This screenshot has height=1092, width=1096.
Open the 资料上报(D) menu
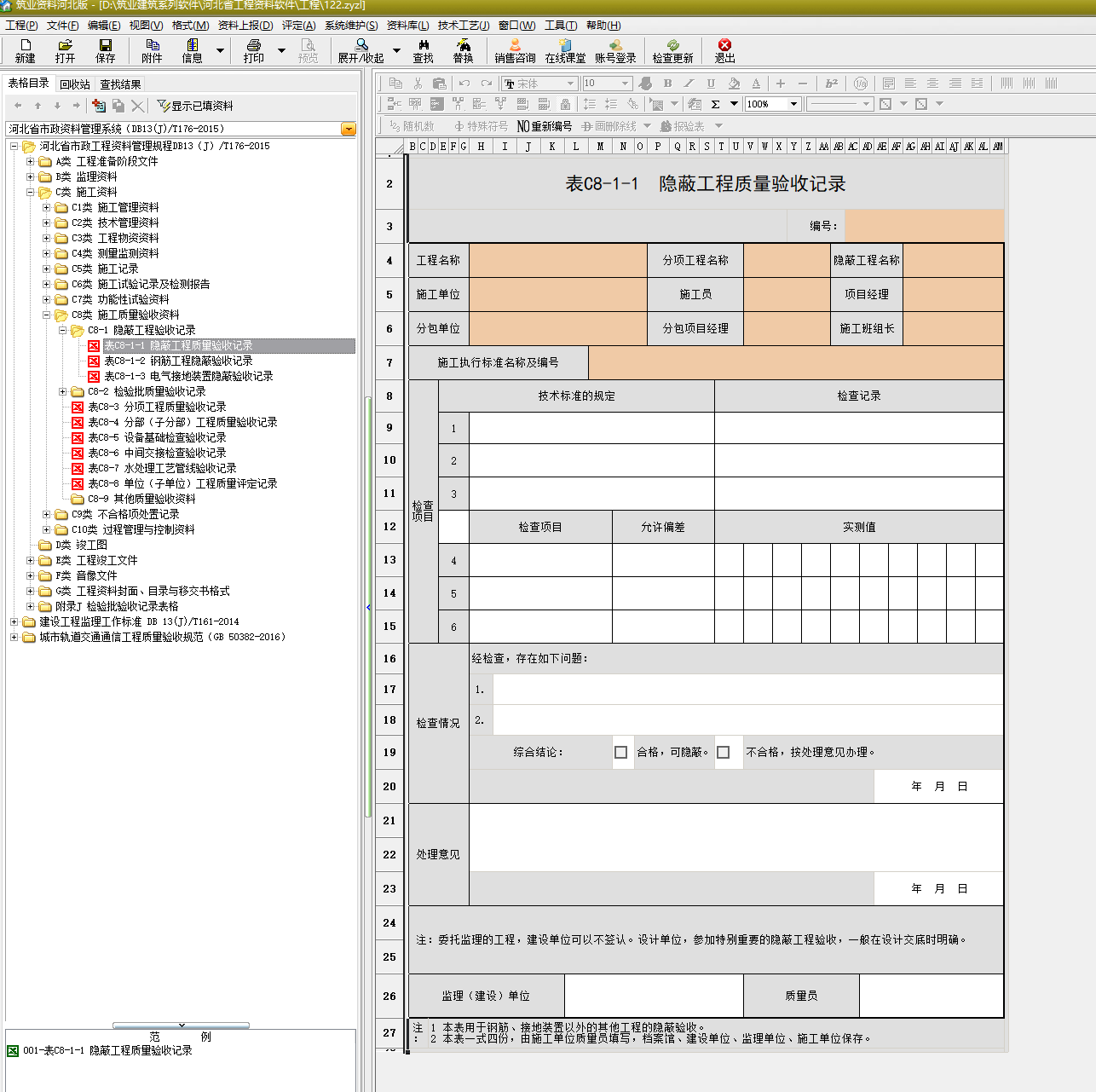click(x=245, y=26)
